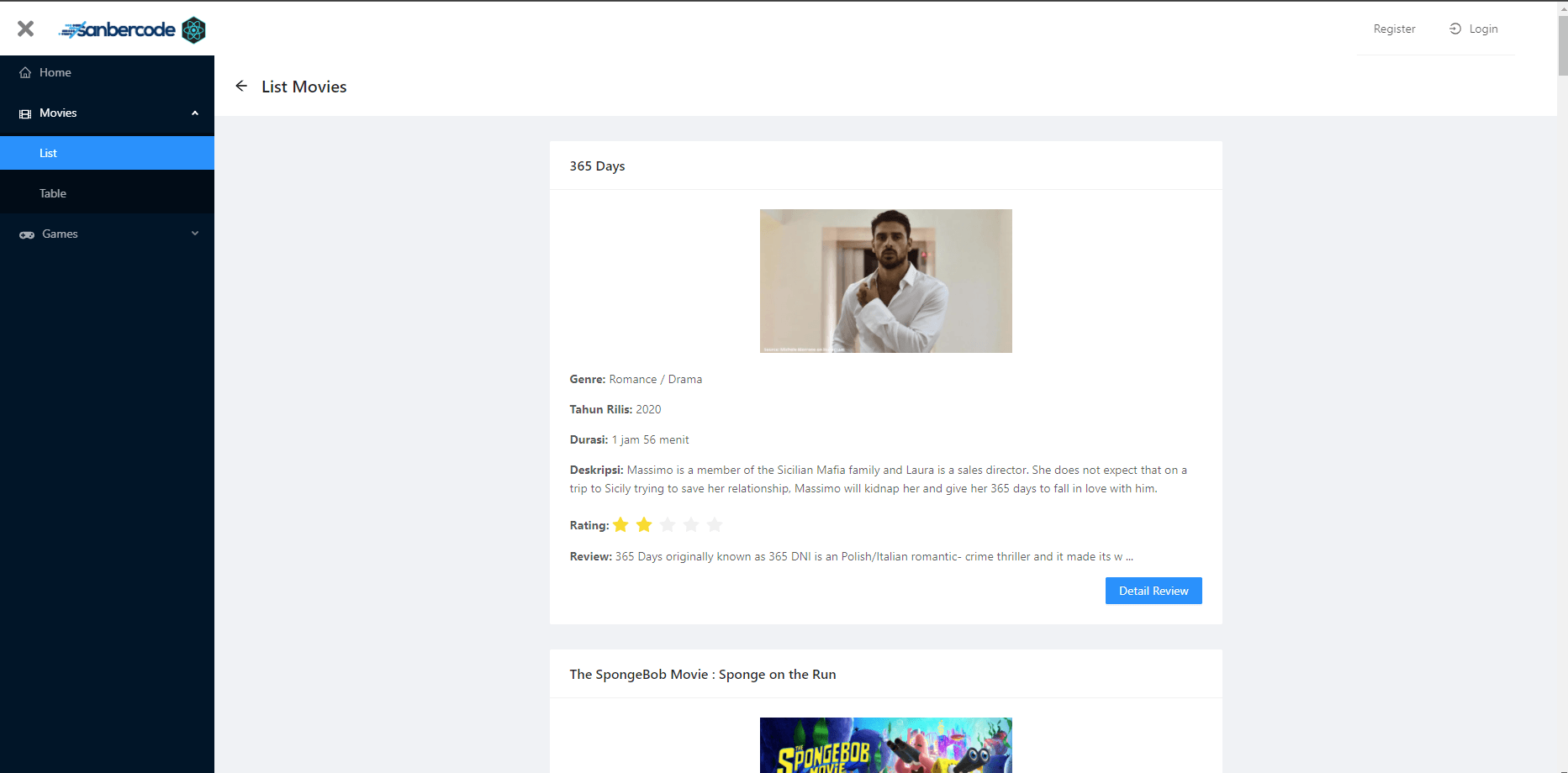Click the back arrow beside List Movies

[x=241, y=86]
